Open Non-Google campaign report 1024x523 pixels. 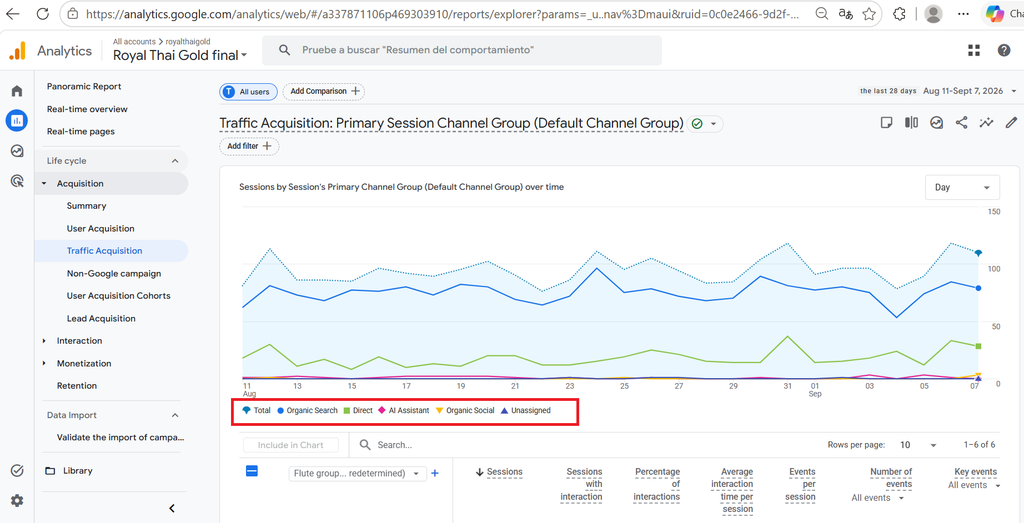pyautogui.click(x=114, y=274)
